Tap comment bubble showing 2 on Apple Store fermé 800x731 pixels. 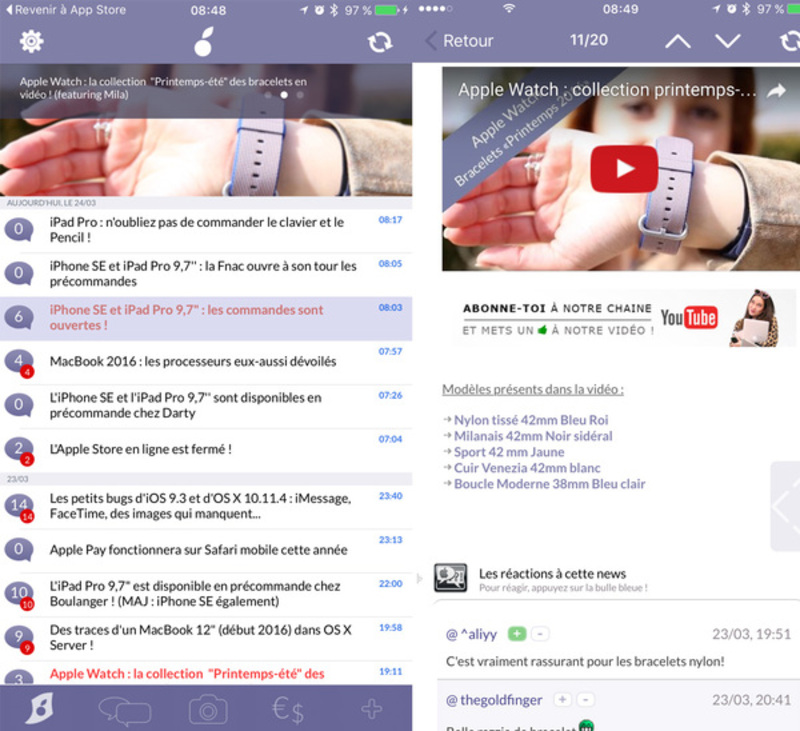pos(19,450)
